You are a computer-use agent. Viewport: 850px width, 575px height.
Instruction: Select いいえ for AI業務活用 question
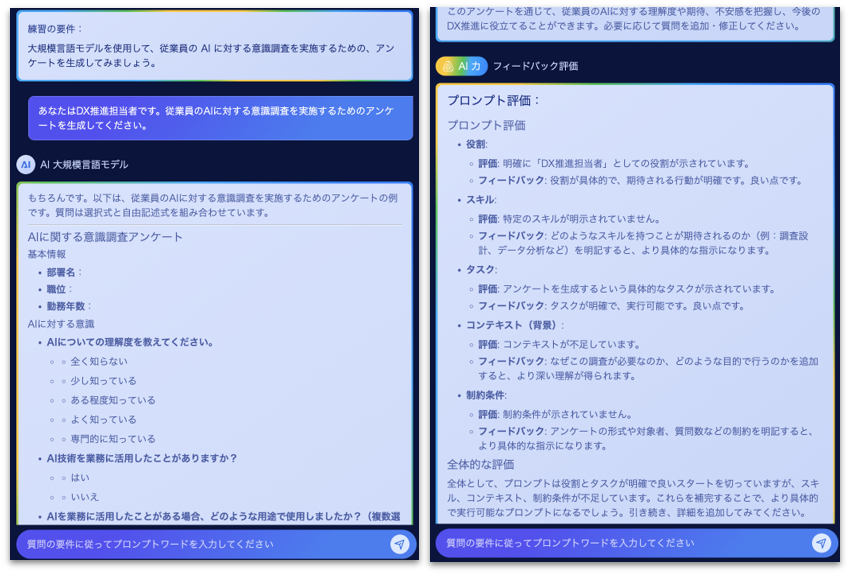point(84,497)
